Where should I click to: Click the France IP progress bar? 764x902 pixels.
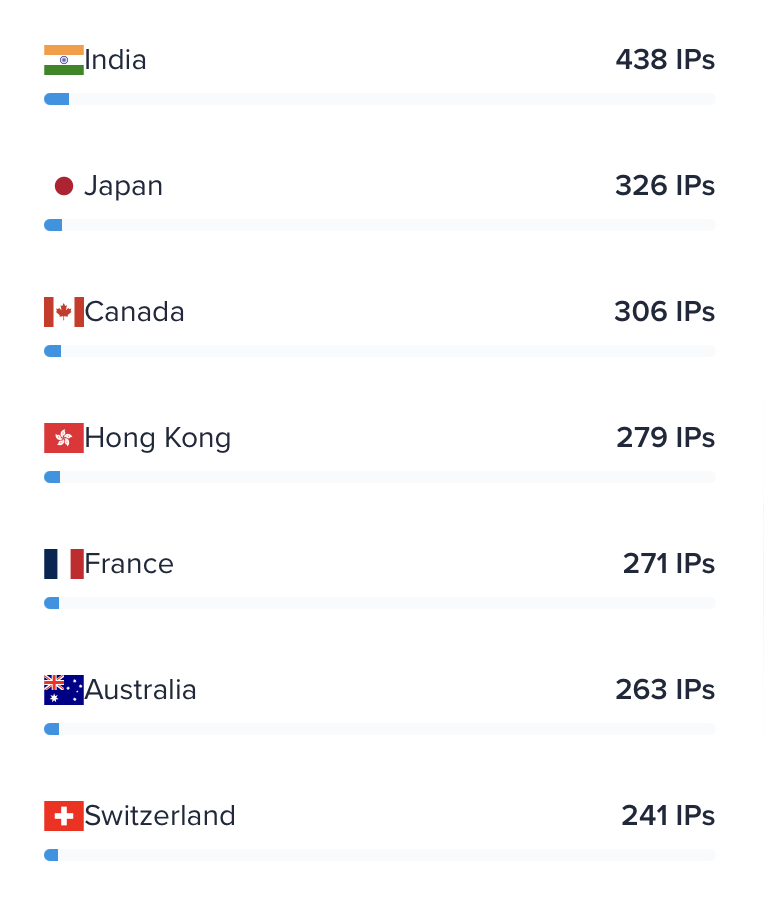coord(380,603)
